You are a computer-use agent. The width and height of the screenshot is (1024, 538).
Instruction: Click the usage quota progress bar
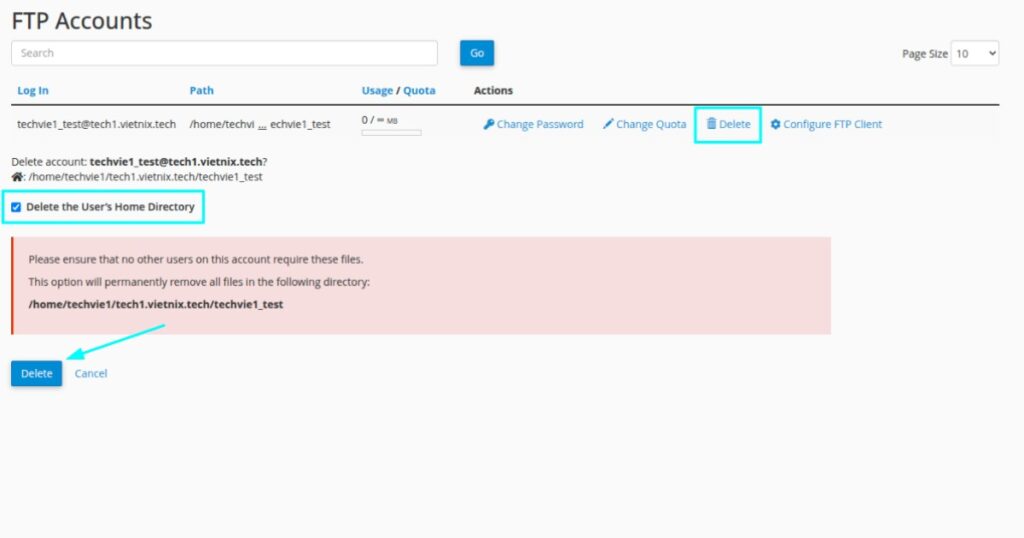click(x=391, y=133)
